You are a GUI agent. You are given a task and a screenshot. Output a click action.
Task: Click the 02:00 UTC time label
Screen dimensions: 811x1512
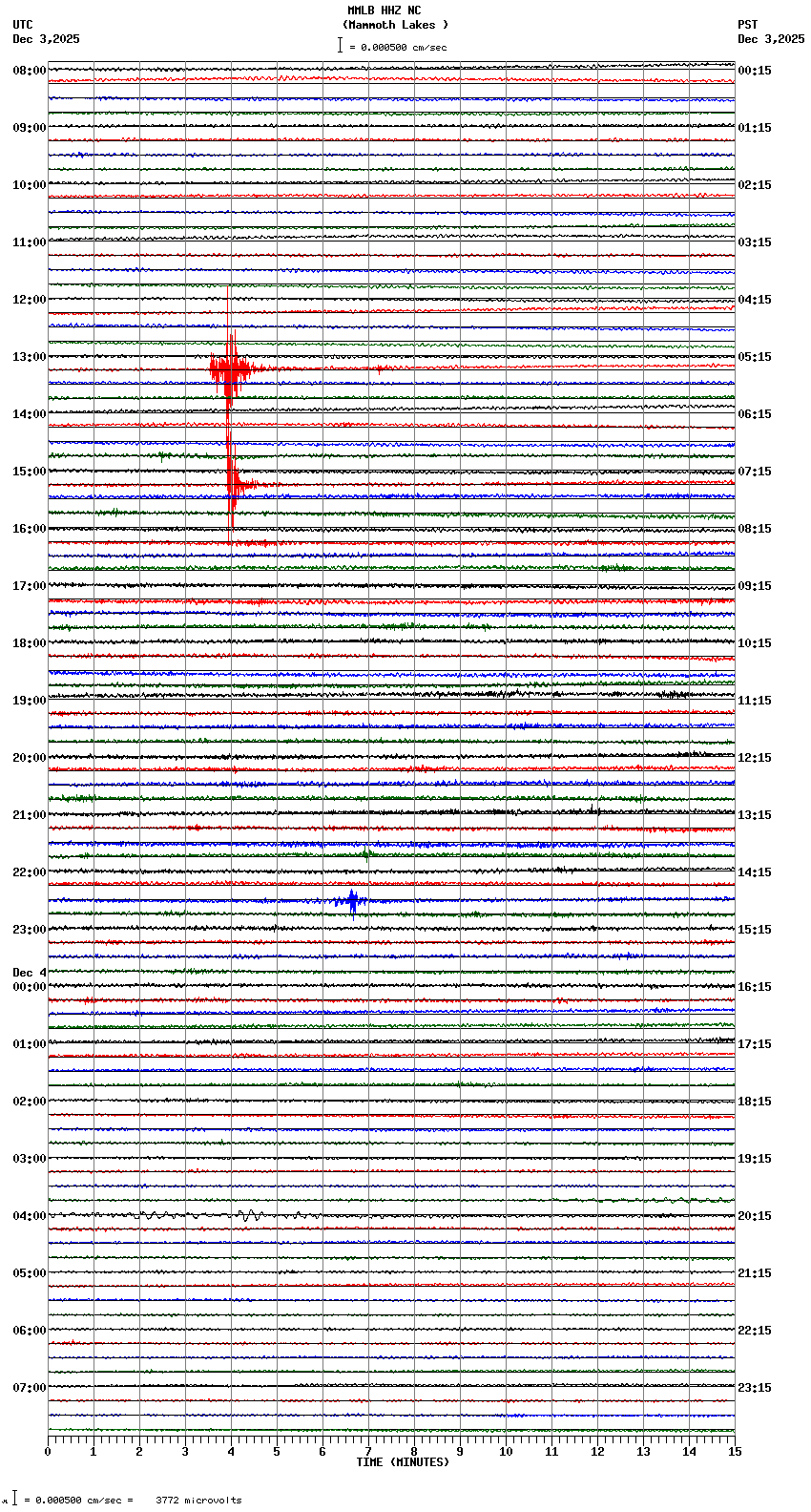(x=29, y=1102)
